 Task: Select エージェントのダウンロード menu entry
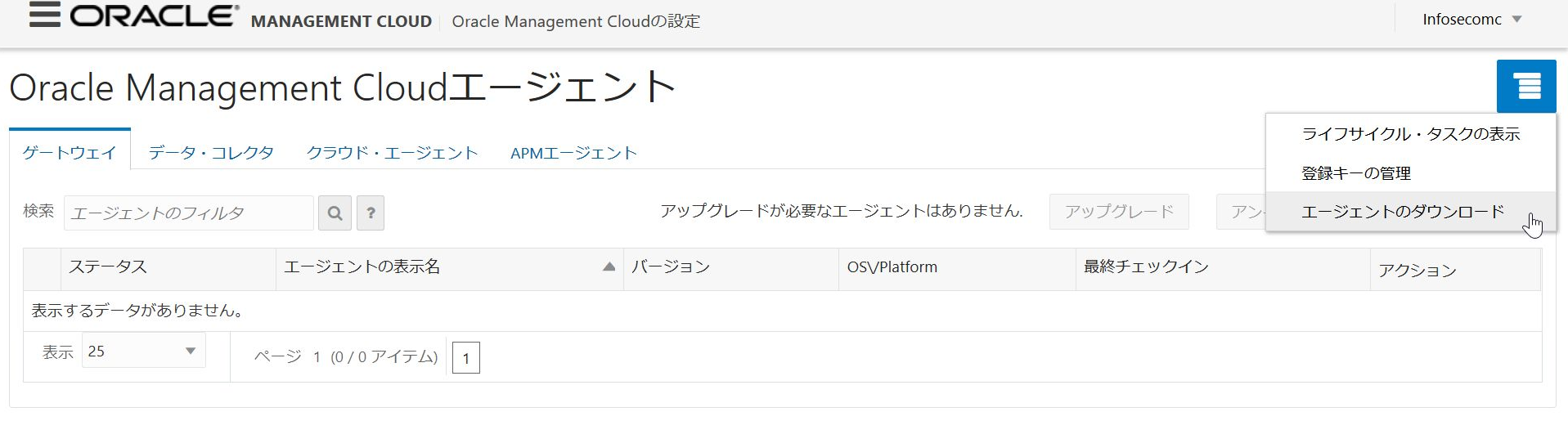click(x=1410, y=212)
